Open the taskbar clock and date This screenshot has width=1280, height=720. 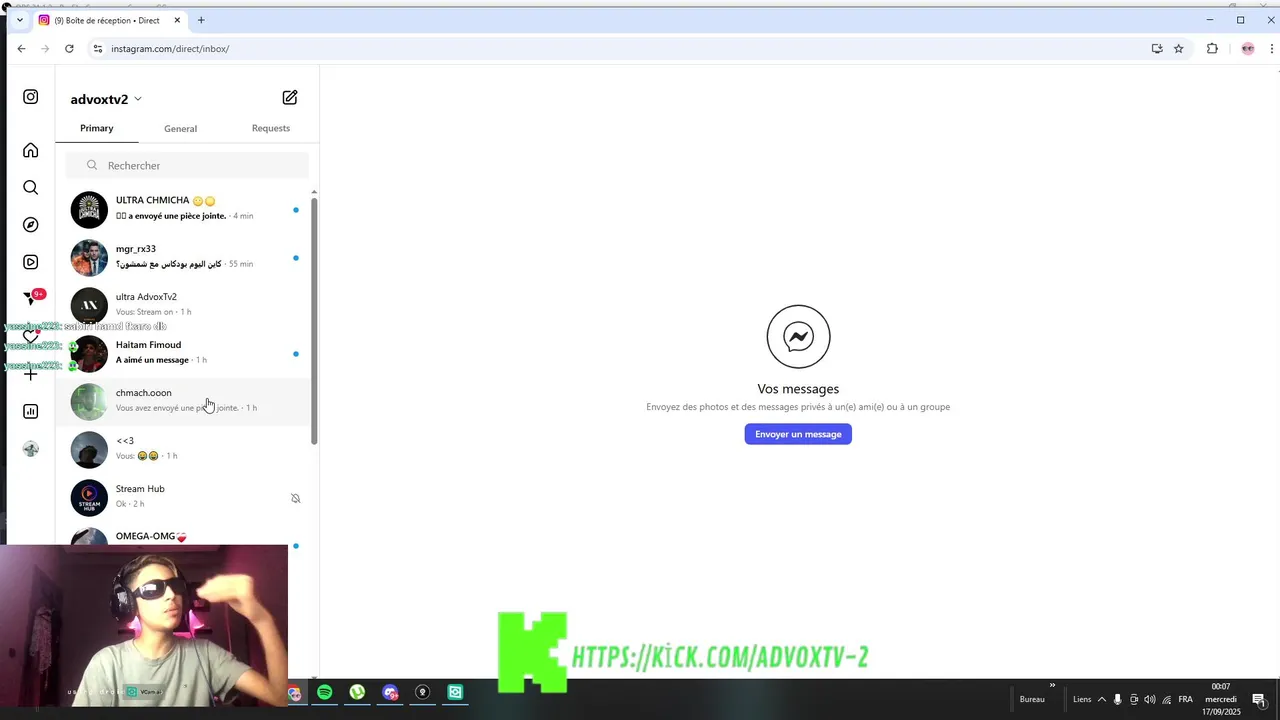pyautogui.click(x=1221, y=699)
